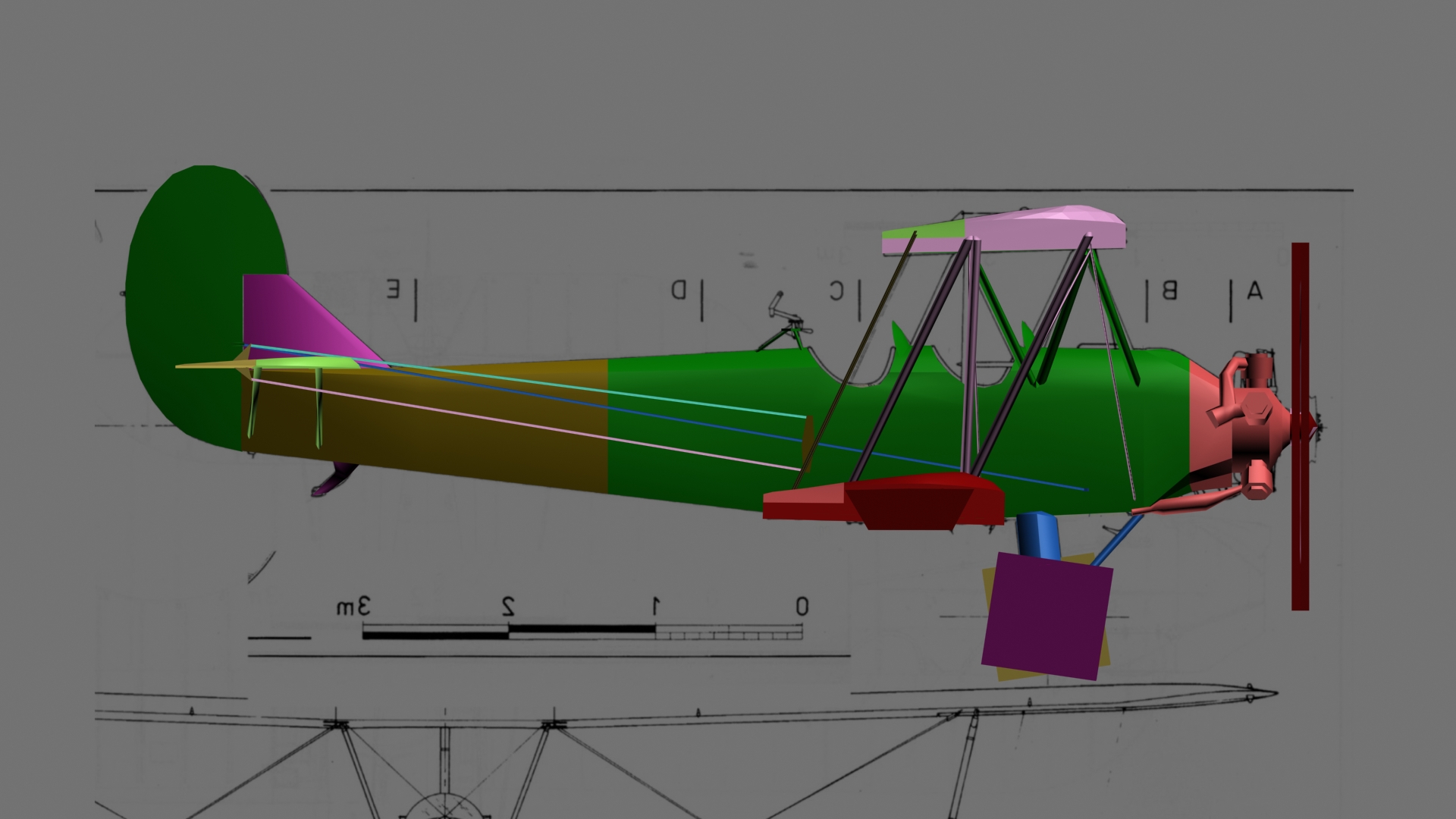Click the 0 mark on scale bar
The image size is (1456, 819).
(802, 607)
